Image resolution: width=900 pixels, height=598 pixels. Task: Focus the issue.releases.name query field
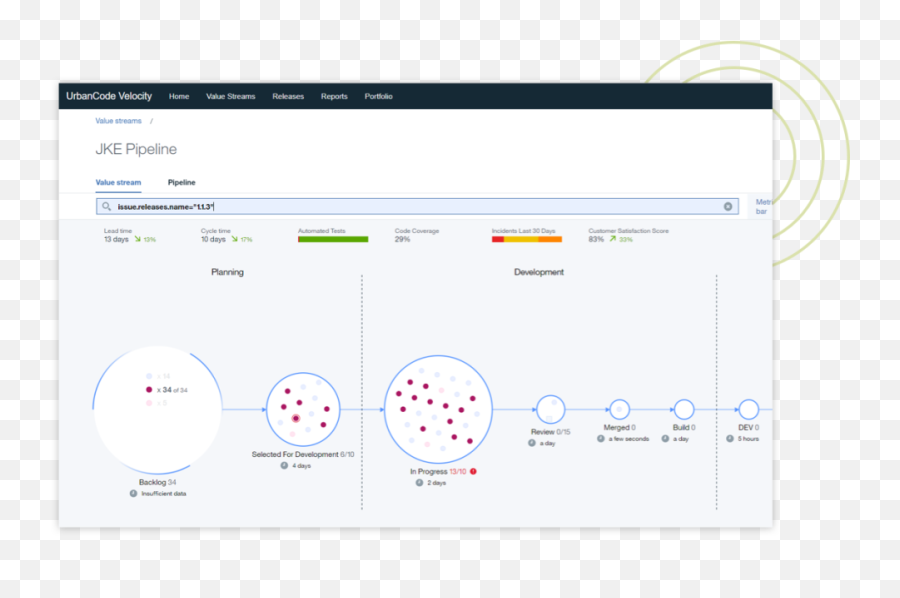417,207
